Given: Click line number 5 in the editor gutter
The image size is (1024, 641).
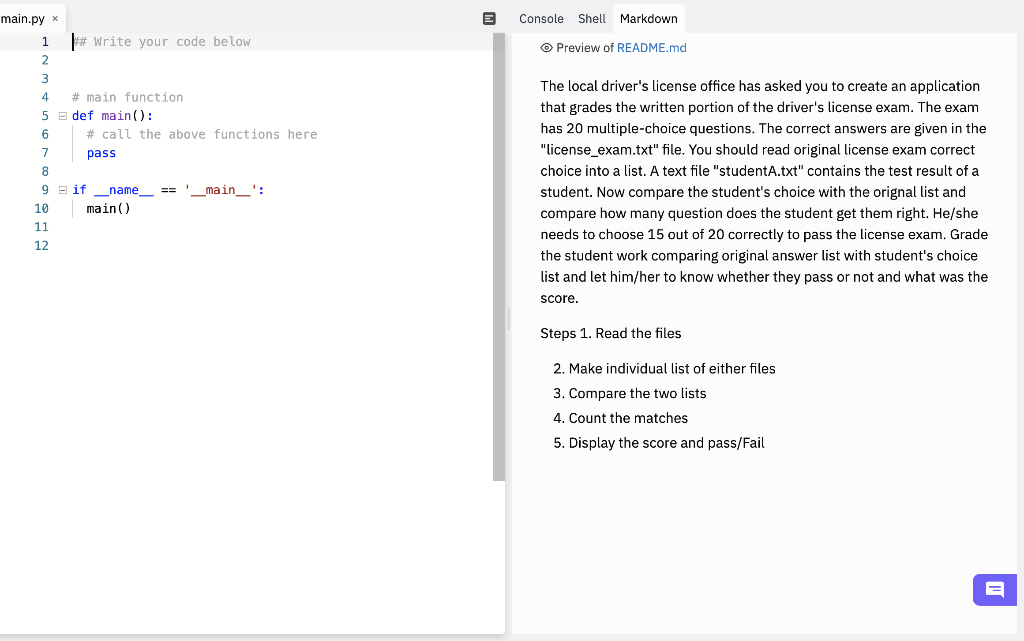Looking at the screenshot, I should coord(44,115).
